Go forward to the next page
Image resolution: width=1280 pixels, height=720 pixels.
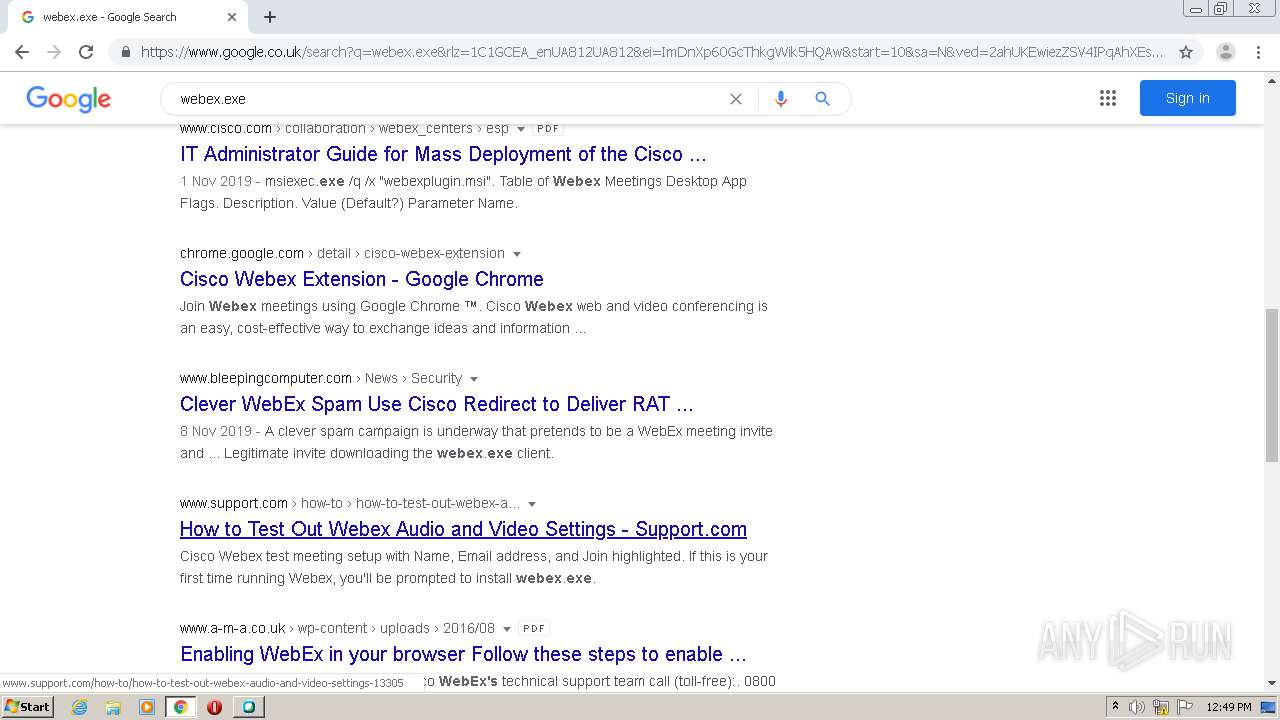pyautogui.click(x=54, y=52)
